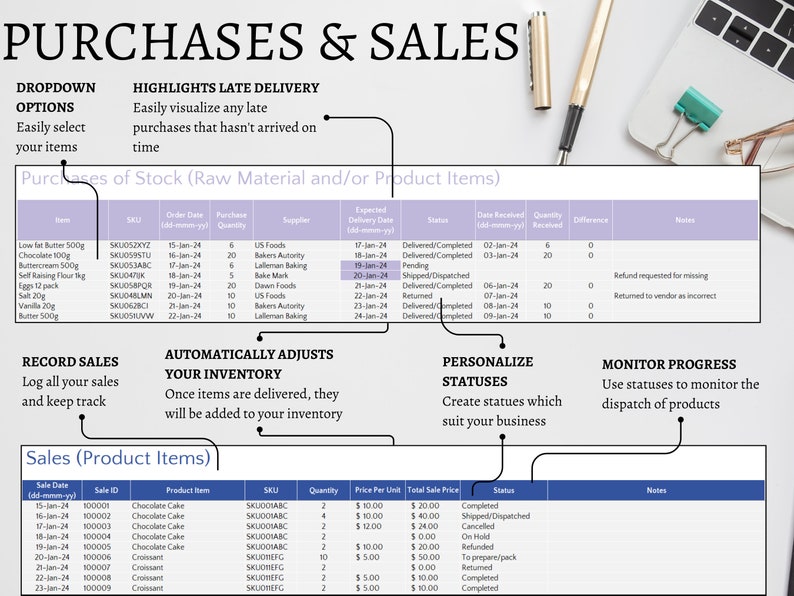The image size is (794, 596).
Task: Click the Vanilla 20g item cell
Action: point(37,306)
